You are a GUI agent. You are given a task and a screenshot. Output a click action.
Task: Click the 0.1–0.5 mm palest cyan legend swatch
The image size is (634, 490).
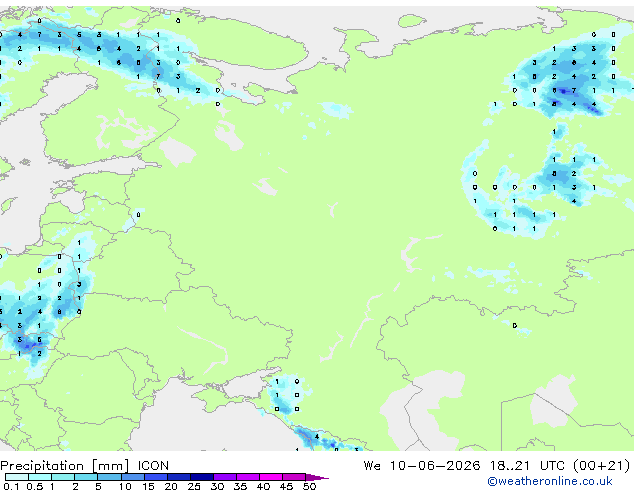coord(17,477)
